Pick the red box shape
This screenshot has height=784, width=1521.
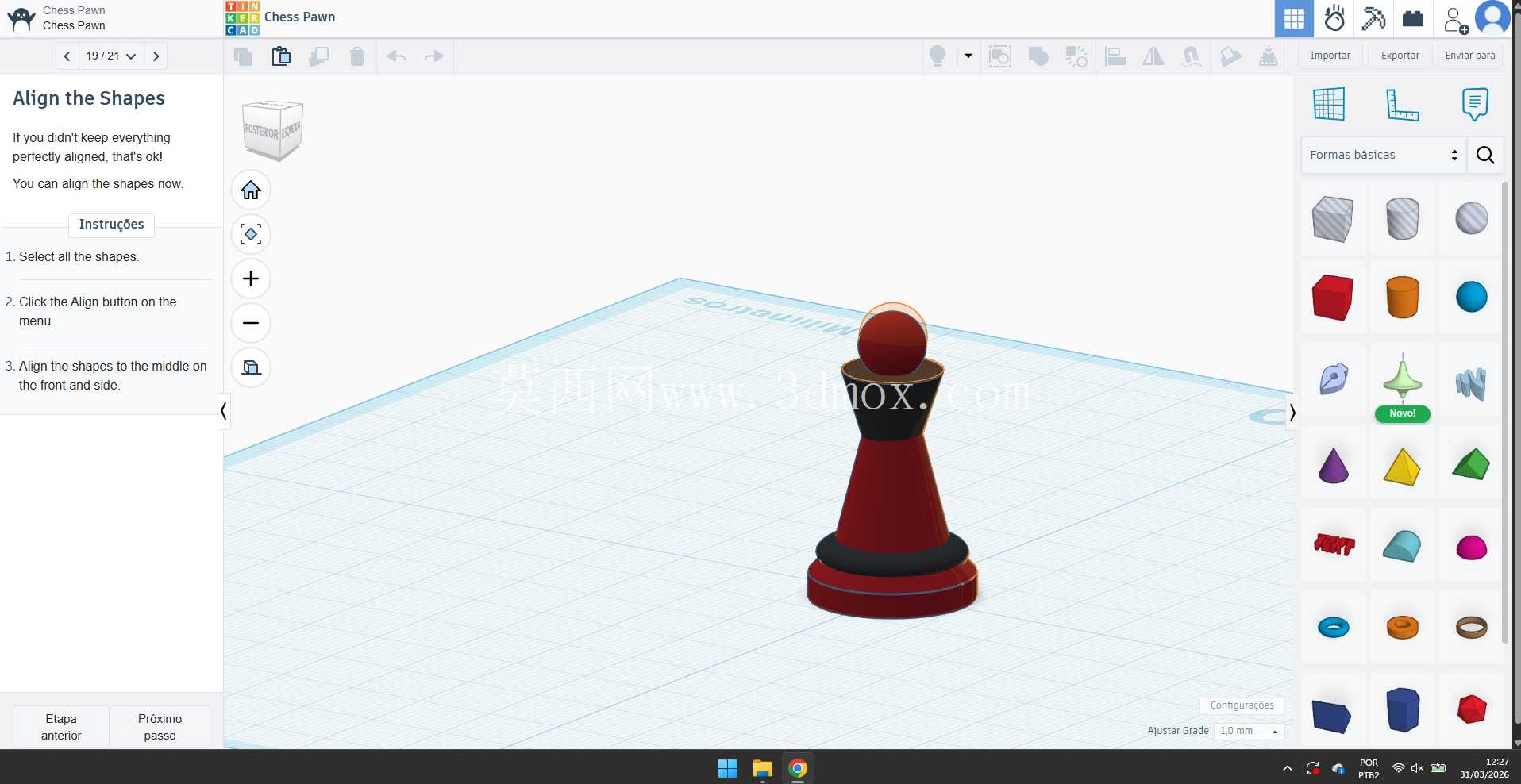point(1333,298)
